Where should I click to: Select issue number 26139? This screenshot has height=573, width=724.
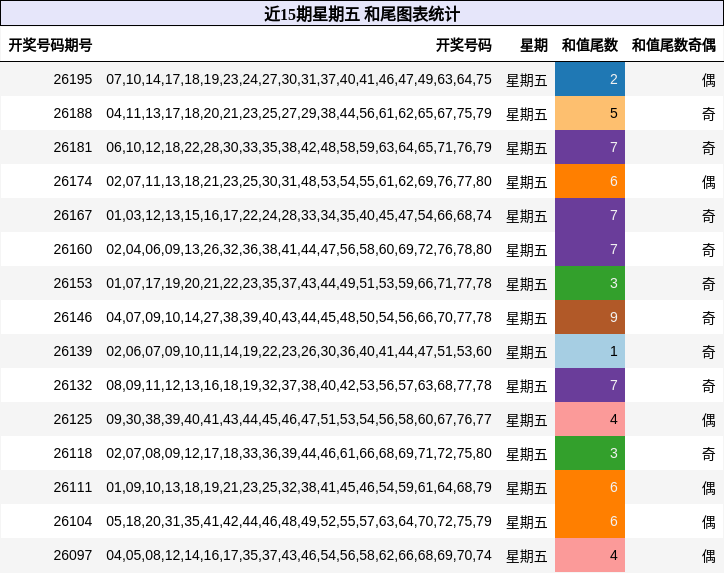click(73, 351)
